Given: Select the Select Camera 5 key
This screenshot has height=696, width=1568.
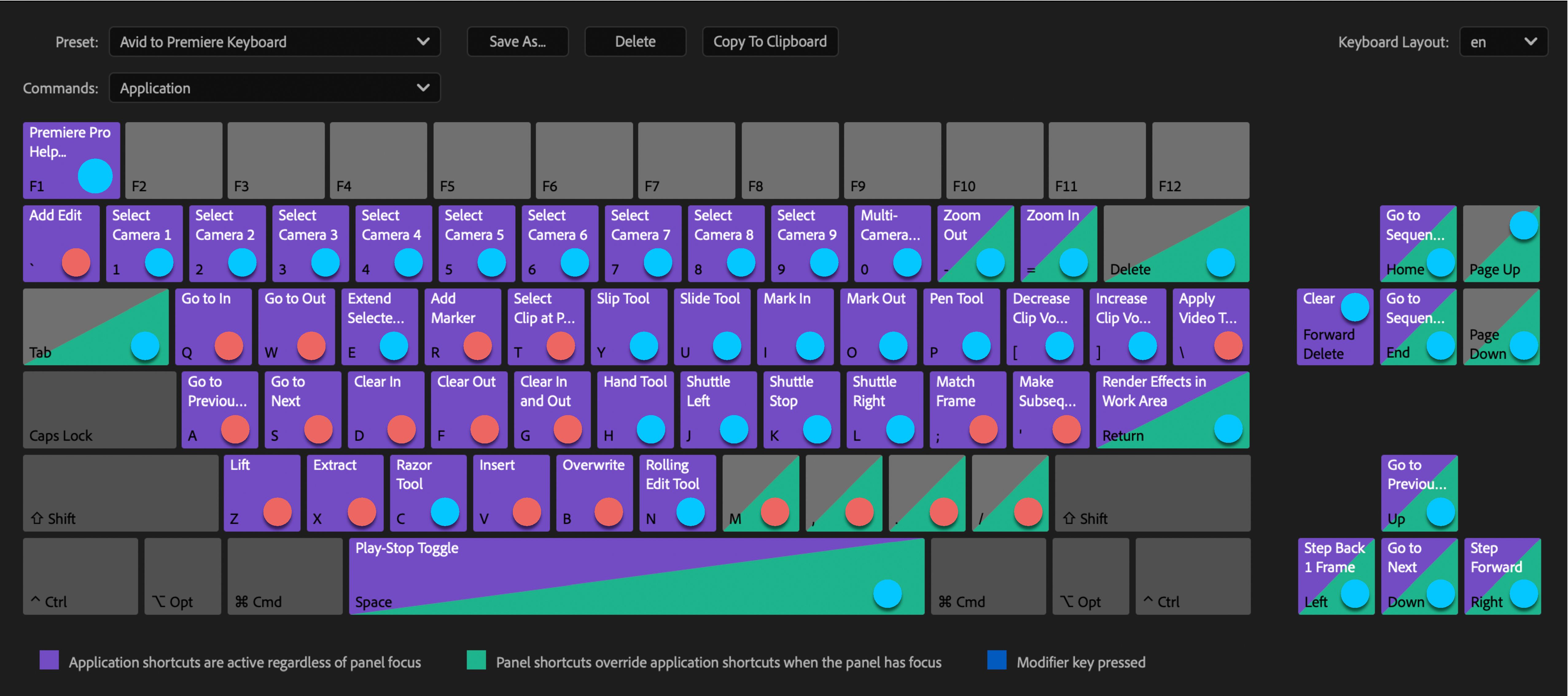Looking at the screenshot, I should pyautogui.click(x=477, y=244).
